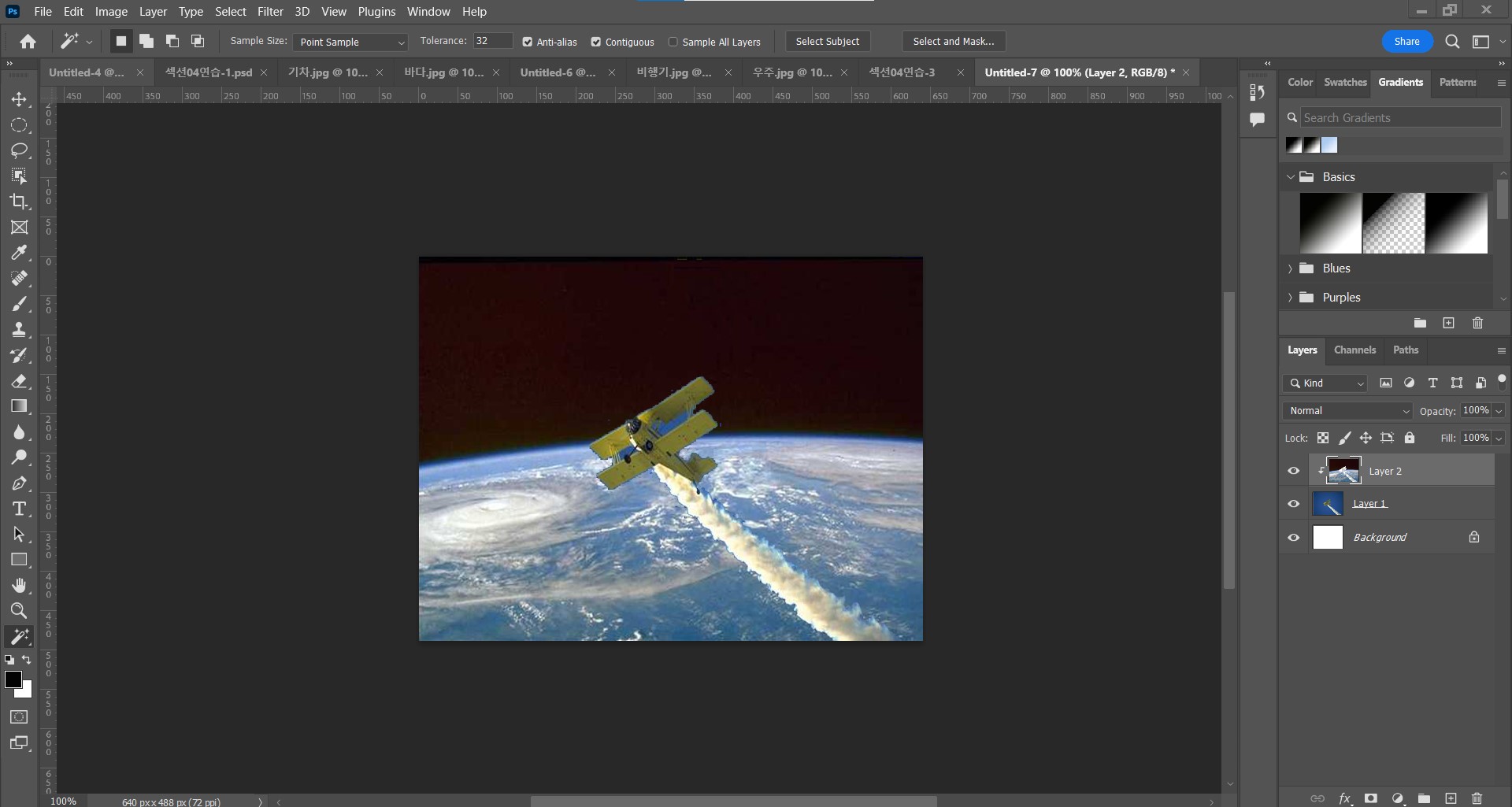Screen dimensions: 1512x807
Task: Select the Brush tool
Action: [x=19, y=304]
